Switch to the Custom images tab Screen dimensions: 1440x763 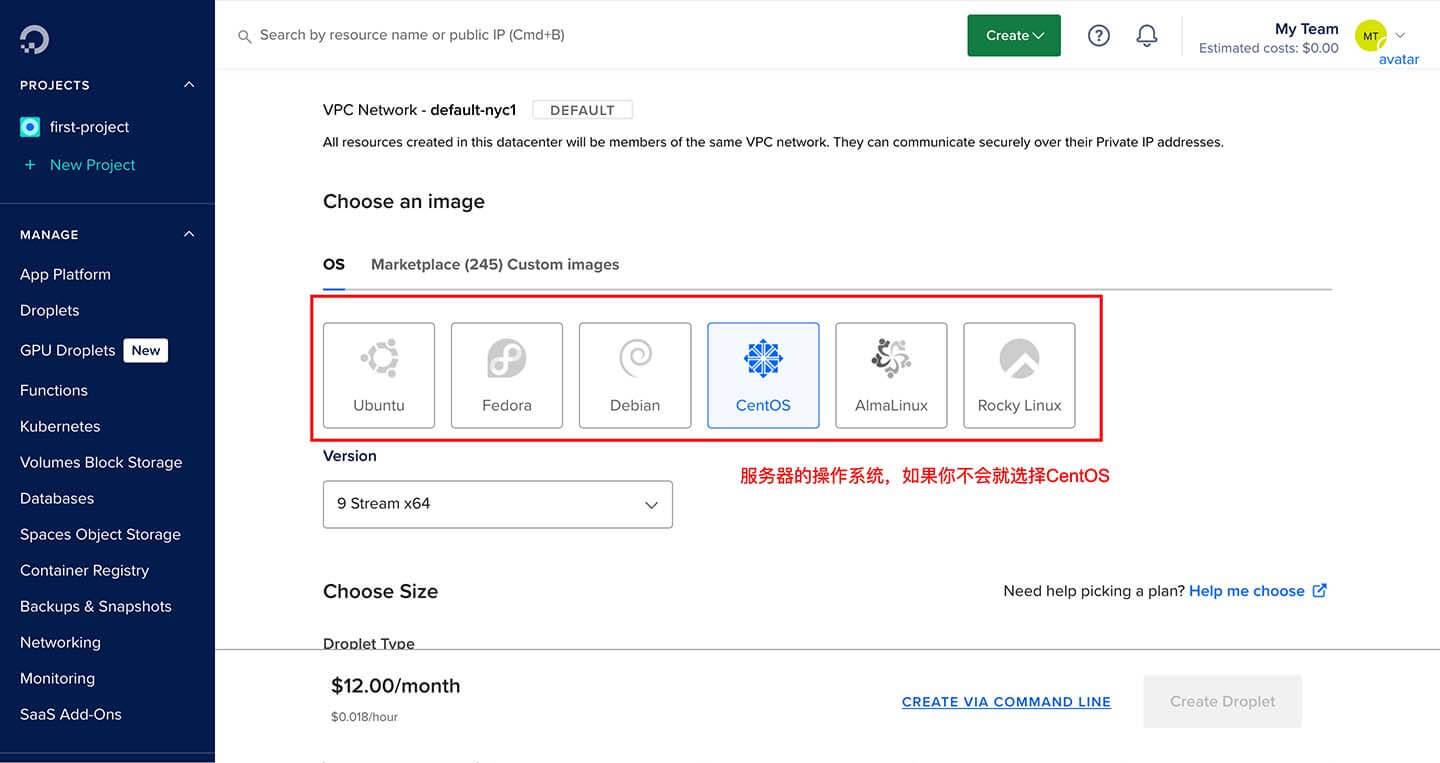point(564,265)
